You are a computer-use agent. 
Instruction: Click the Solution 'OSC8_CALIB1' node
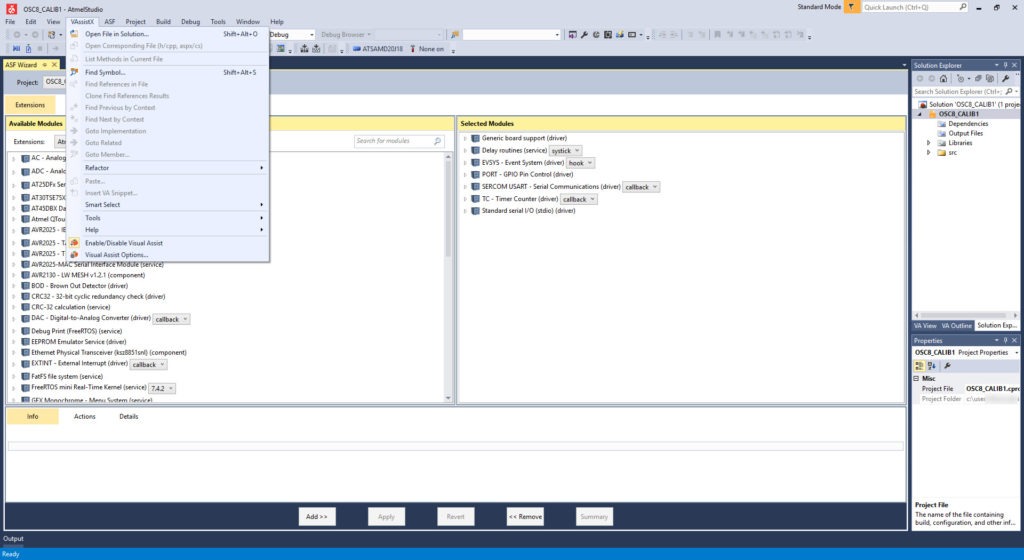(971, 104)
